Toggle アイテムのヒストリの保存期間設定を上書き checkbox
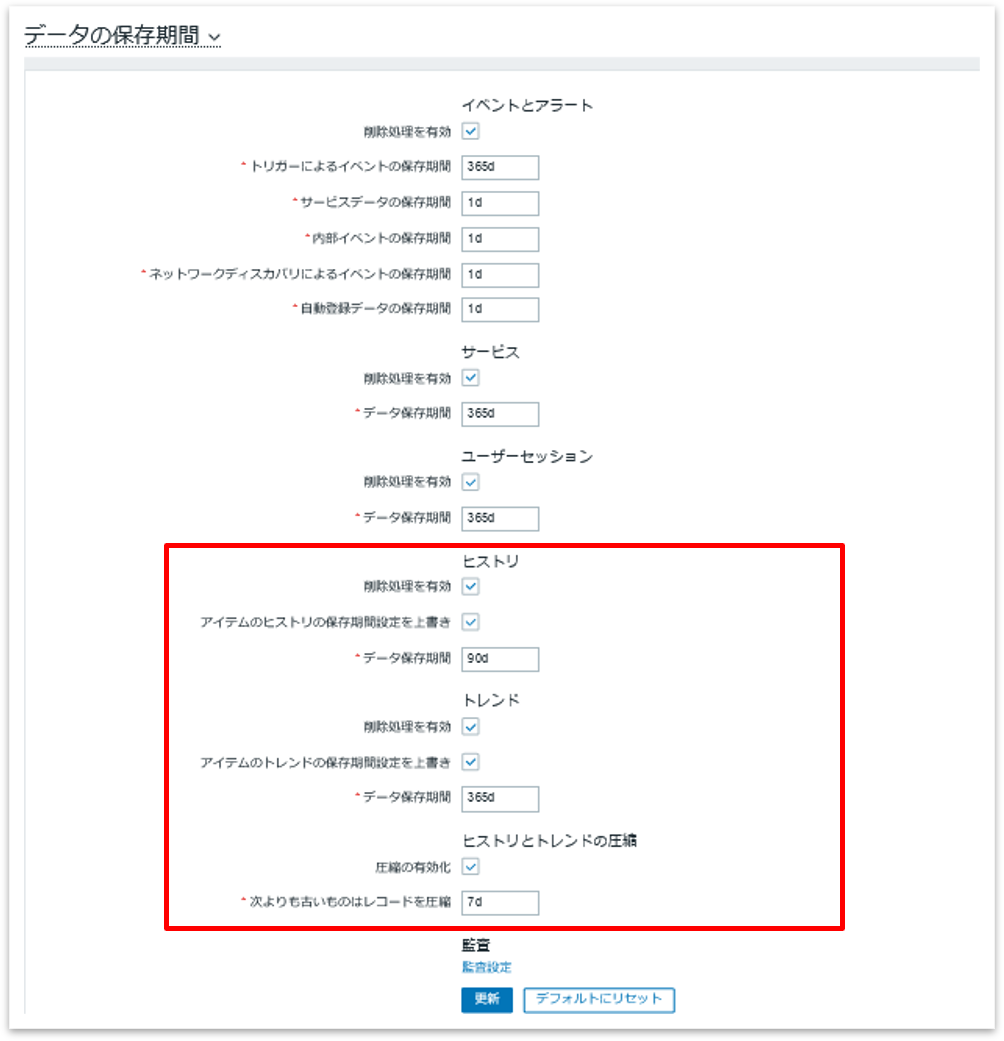The image size is (1004, 1041). point(471,622)
